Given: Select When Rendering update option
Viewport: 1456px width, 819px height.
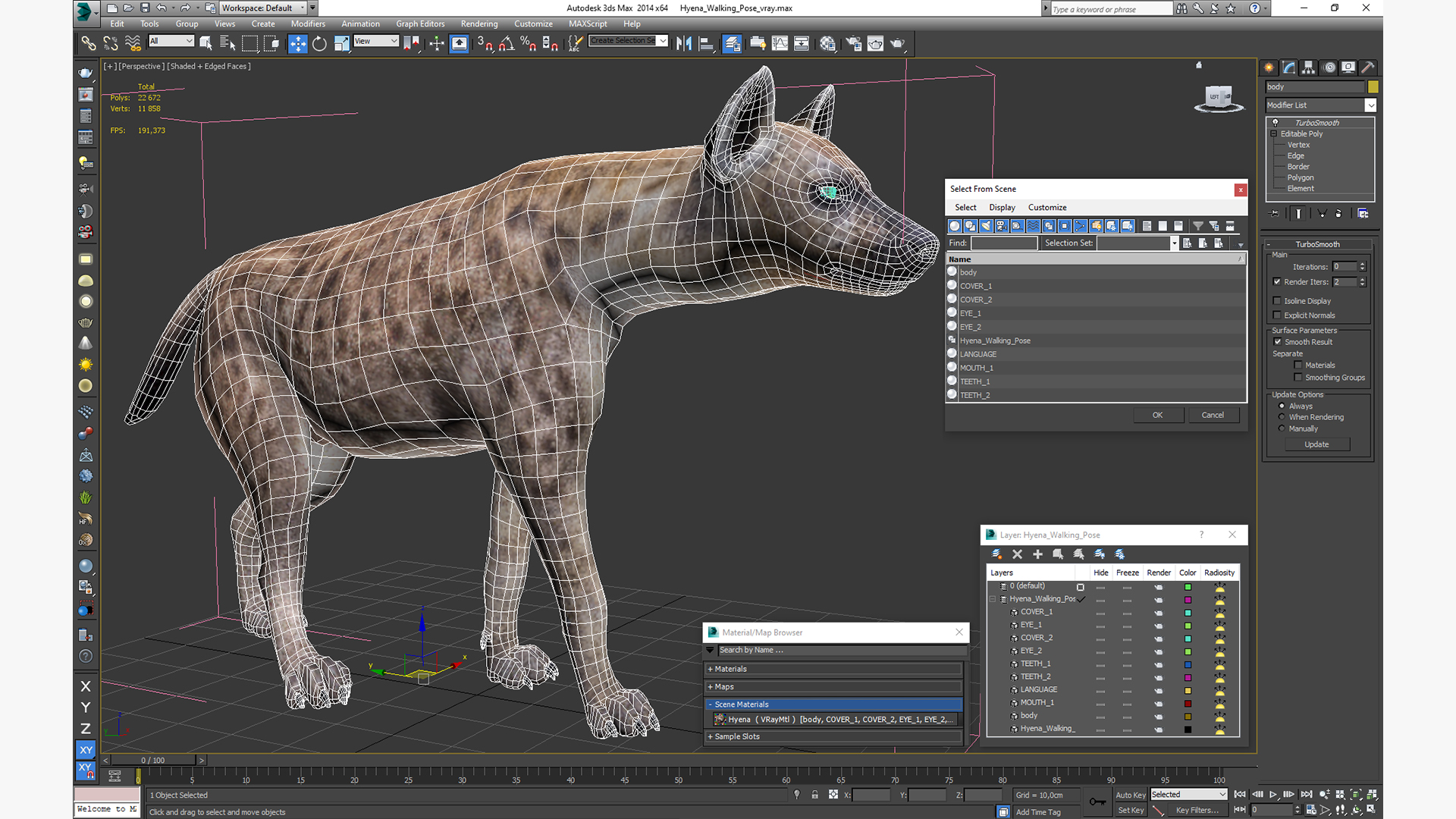Looking at the screenshot, I should pyautogui.click(x=1282, y=417).
